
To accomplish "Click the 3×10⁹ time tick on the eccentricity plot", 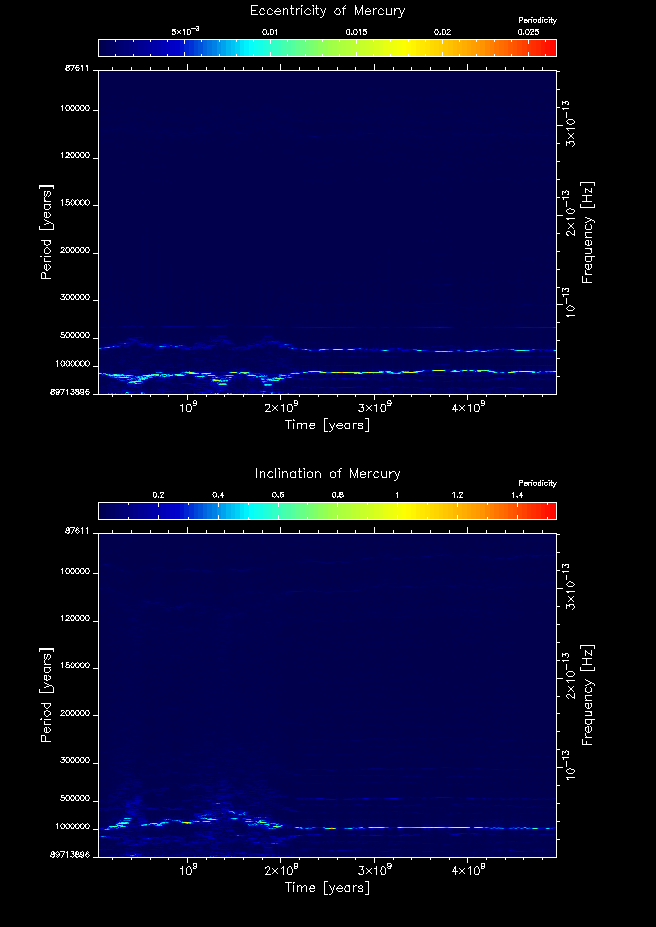I will tap(374, 408).
